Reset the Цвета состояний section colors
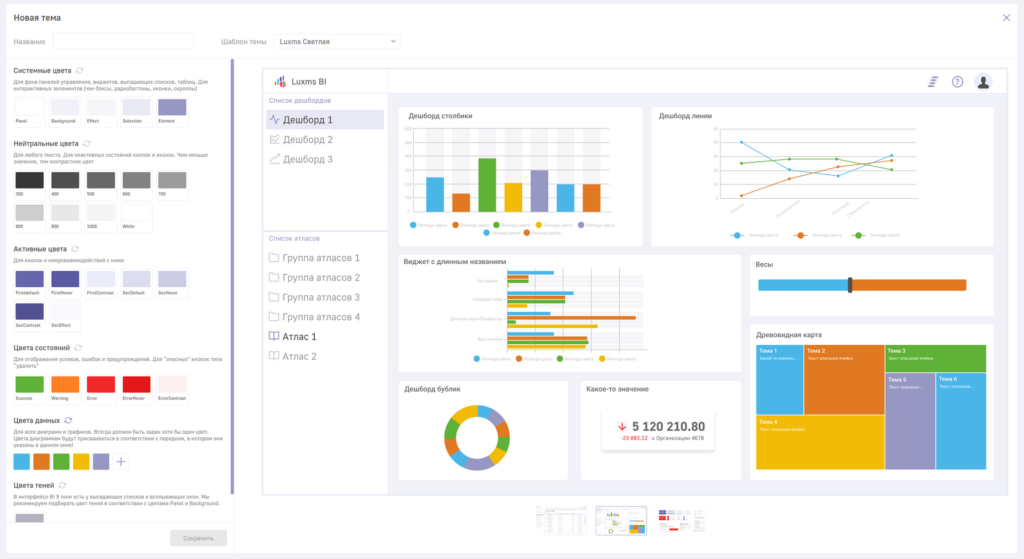1024x559 pixels. pos(78,347)
